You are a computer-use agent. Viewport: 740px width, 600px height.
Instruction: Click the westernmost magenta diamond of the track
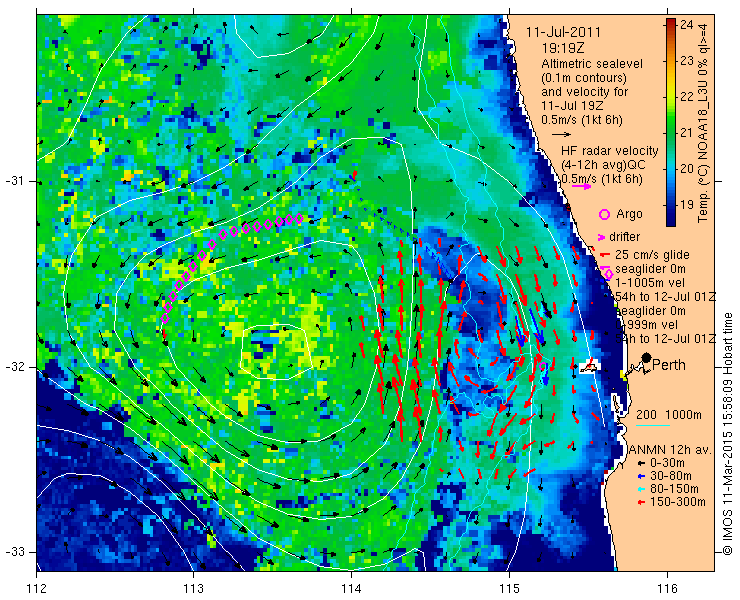click(x=165, y=318)
